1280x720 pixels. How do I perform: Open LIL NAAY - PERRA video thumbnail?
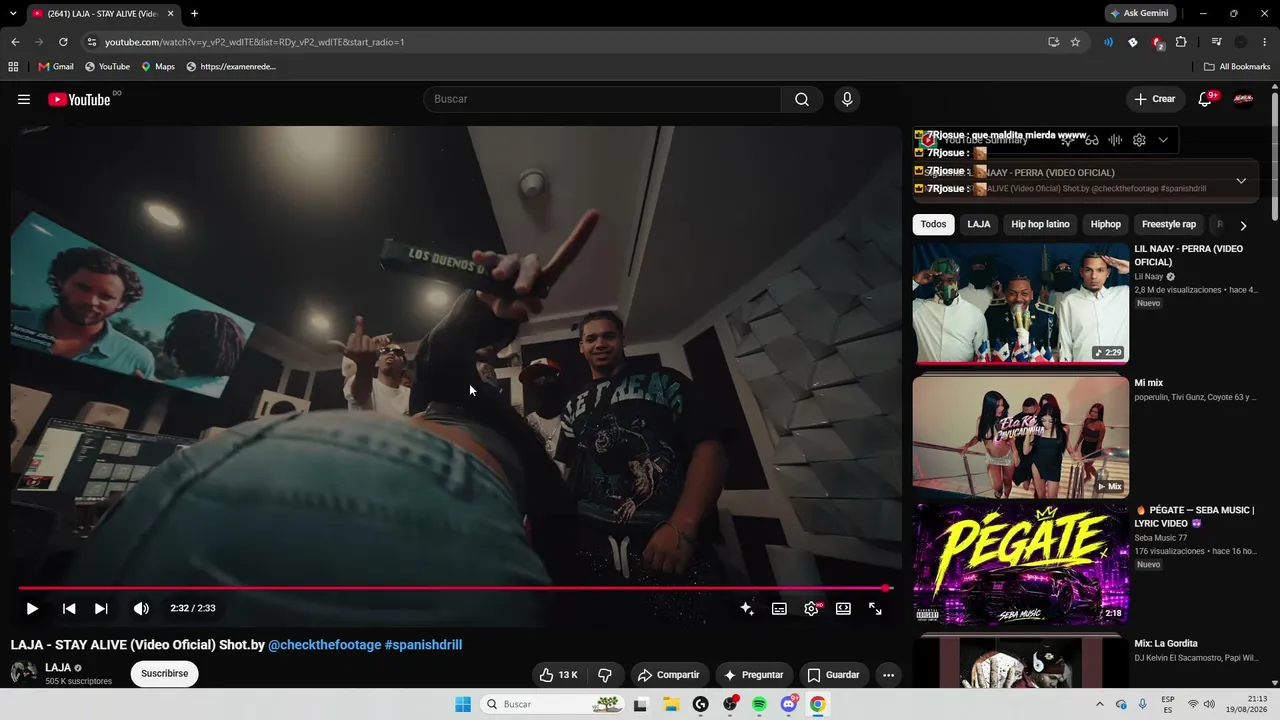tap(1021, 303)
